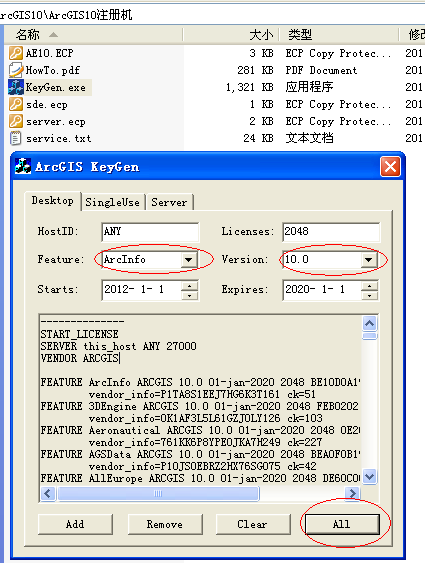Click the START_LICENSE line
This screenshot has height=563, width=425.
[x=79, y=334]
